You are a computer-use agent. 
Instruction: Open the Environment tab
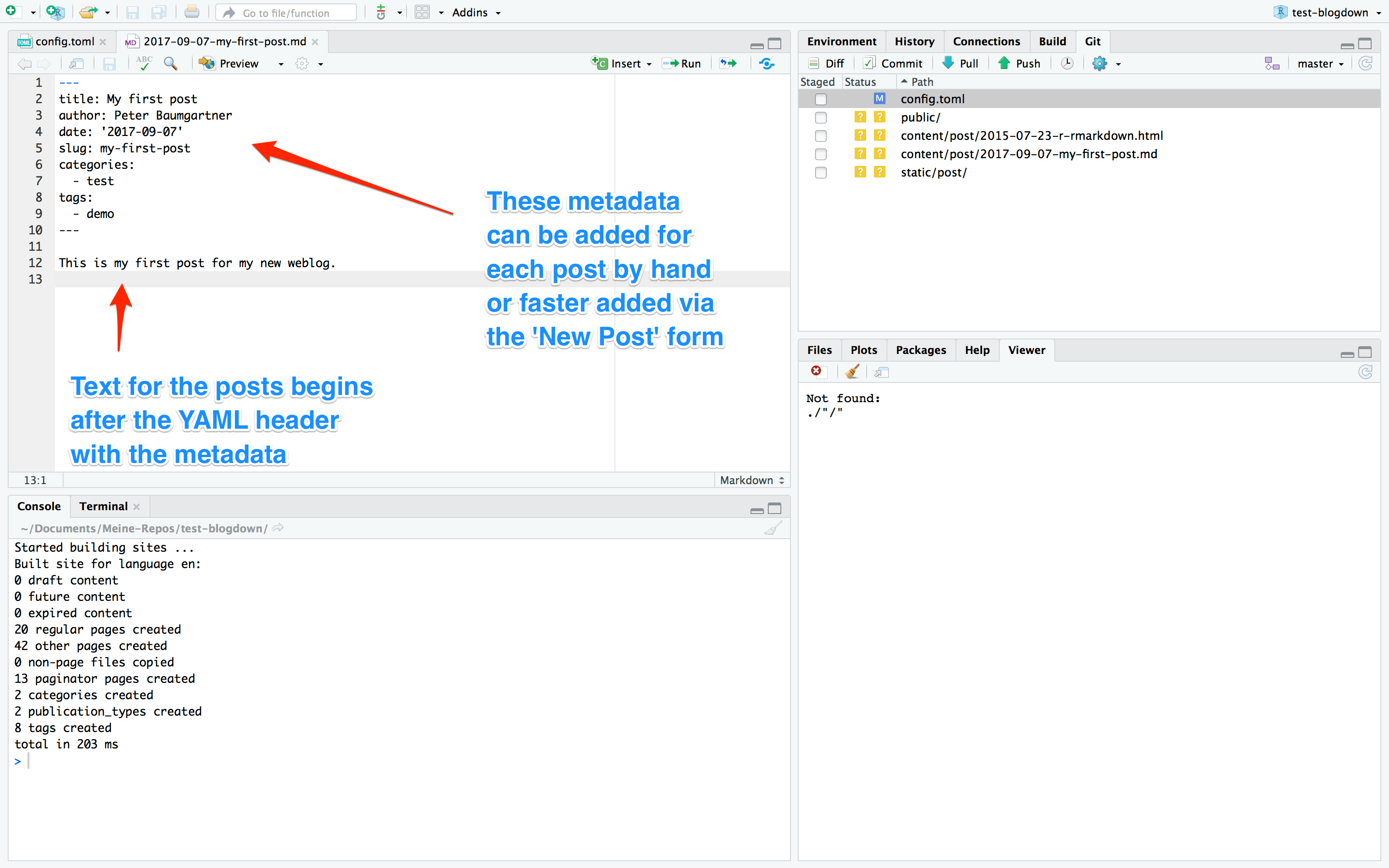pos(842,41)
